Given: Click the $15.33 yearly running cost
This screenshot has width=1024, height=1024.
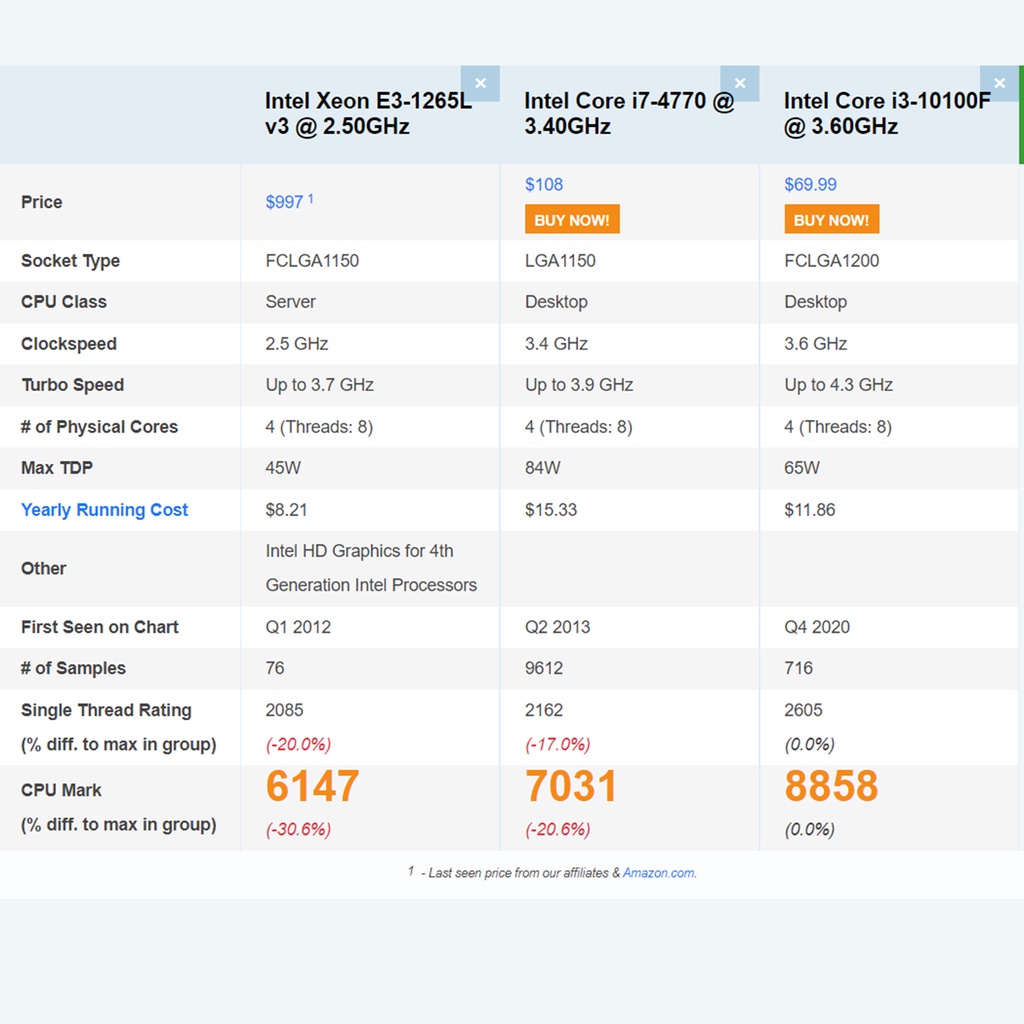Looking at the screenshot, I should click(551, 509).
